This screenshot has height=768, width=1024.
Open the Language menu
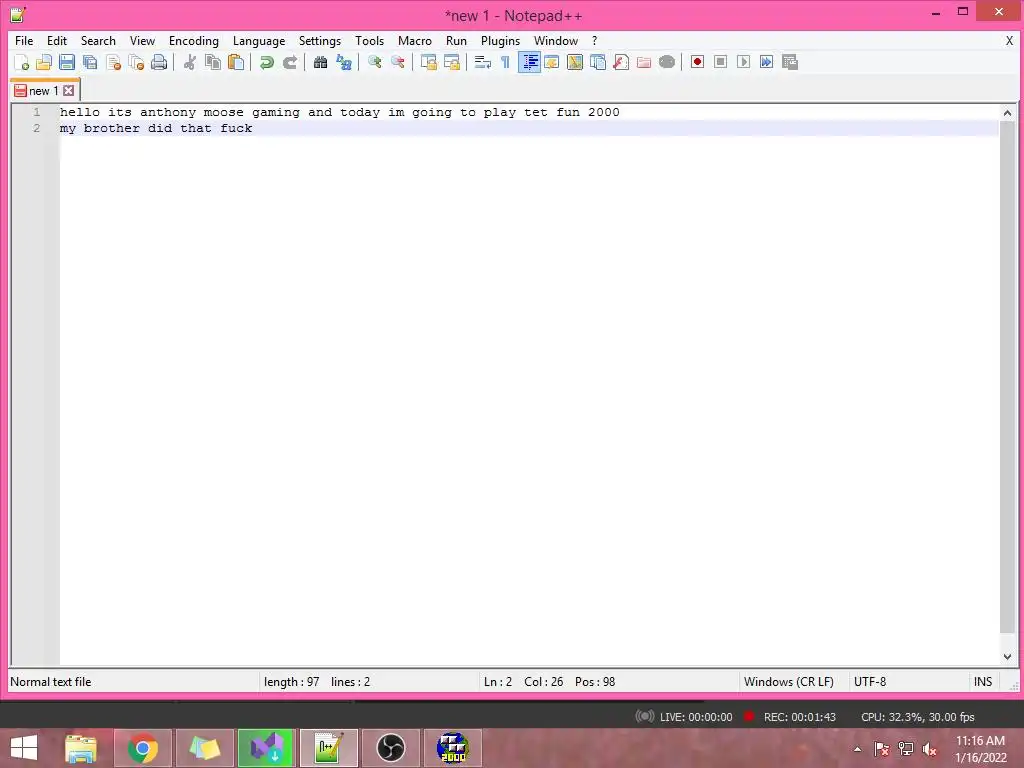(x=259, y=40)
